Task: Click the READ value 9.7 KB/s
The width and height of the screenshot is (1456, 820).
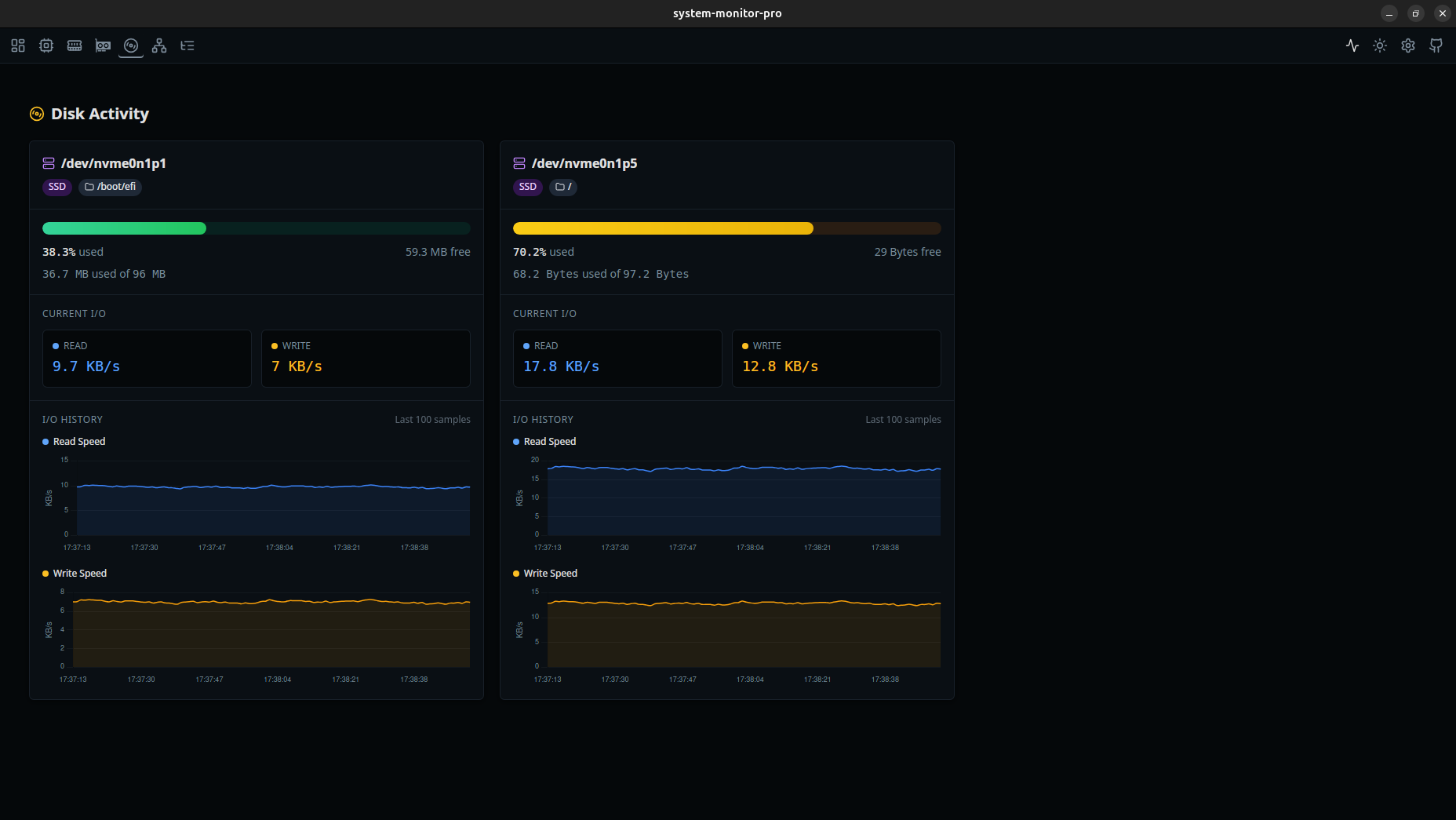Action: click(x=86, y=366)
